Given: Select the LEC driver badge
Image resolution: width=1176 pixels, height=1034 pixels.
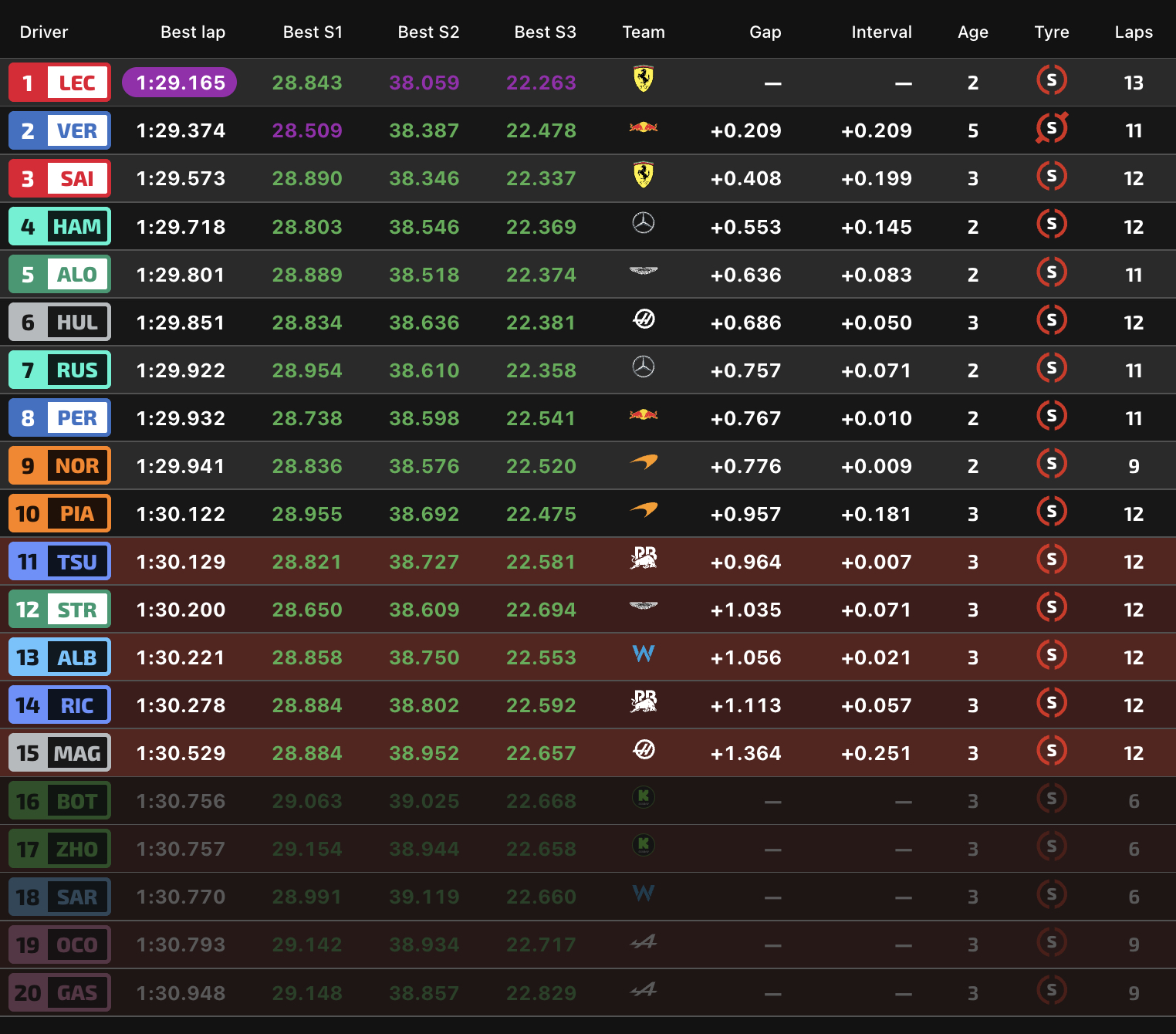Looking at the screenshot, I should [x=59, y=83].
